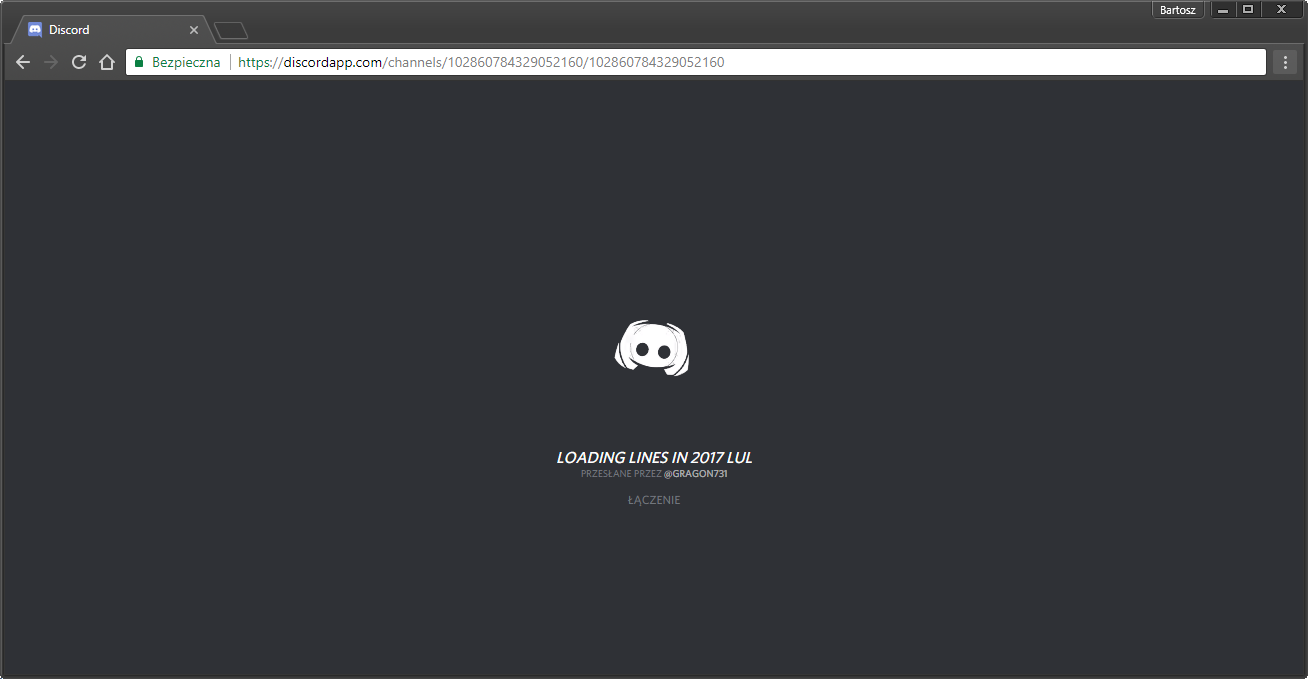Click the @GRAGON731 username
The height and width of the screenshot is (679, 1308).
point(696,474)
